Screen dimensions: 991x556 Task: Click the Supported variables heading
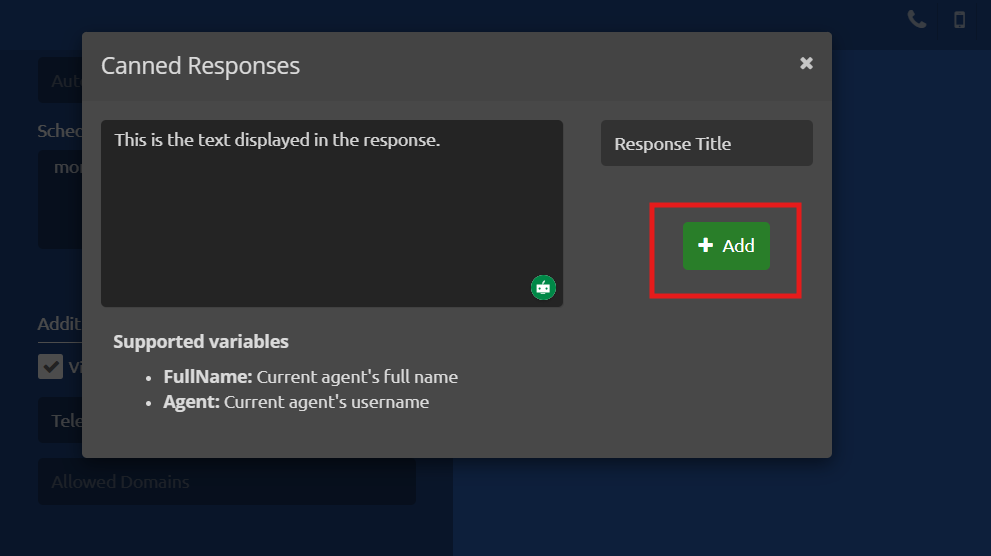201,342
